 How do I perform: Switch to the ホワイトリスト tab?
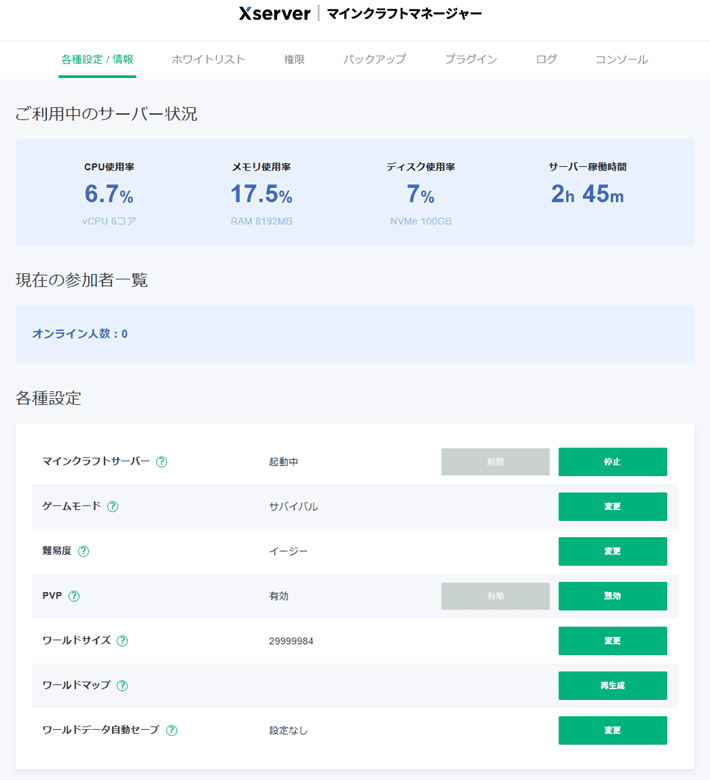tap(208, 60)
